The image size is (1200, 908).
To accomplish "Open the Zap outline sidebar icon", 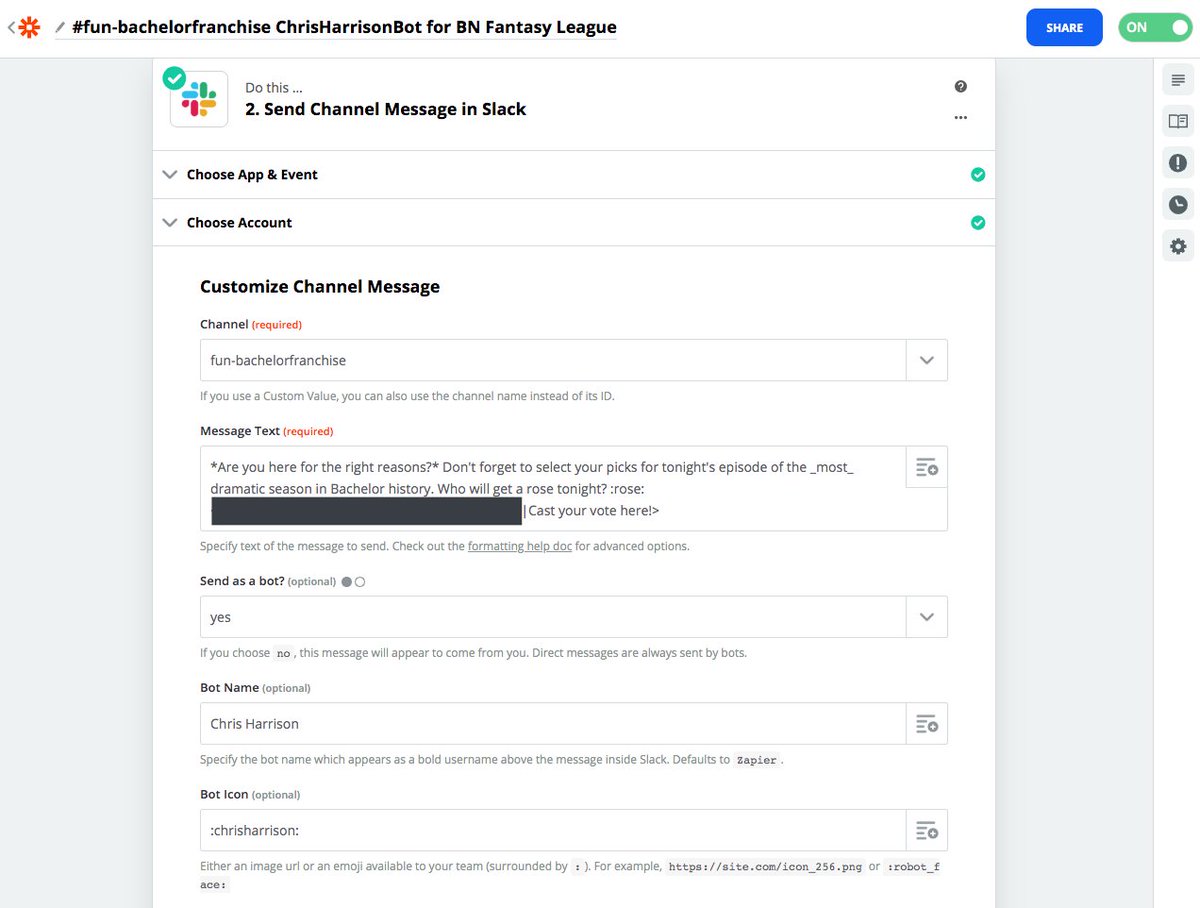I will [x=1178, y=80].
